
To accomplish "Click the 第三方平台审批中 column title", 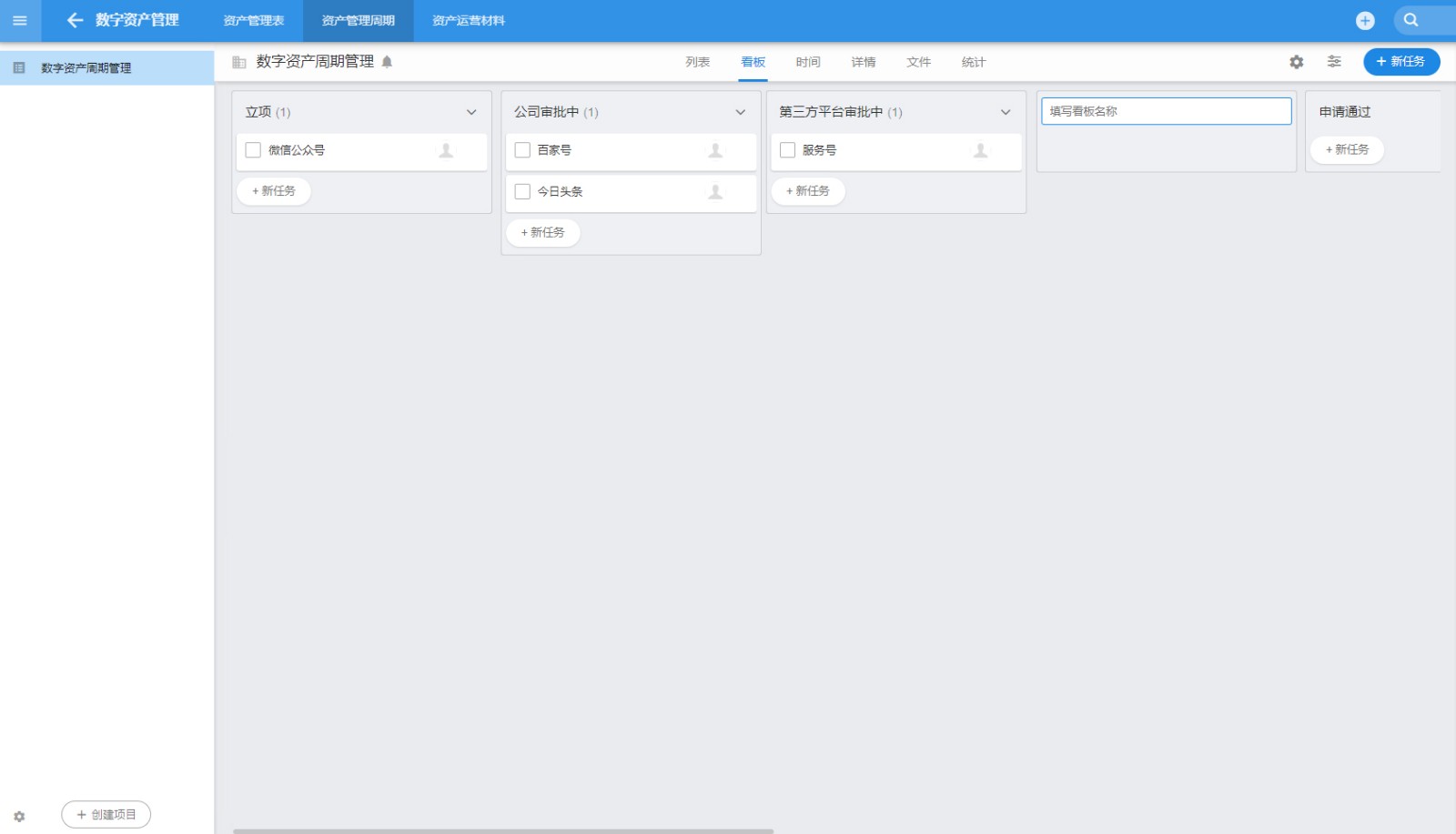I will pos(831,112).
